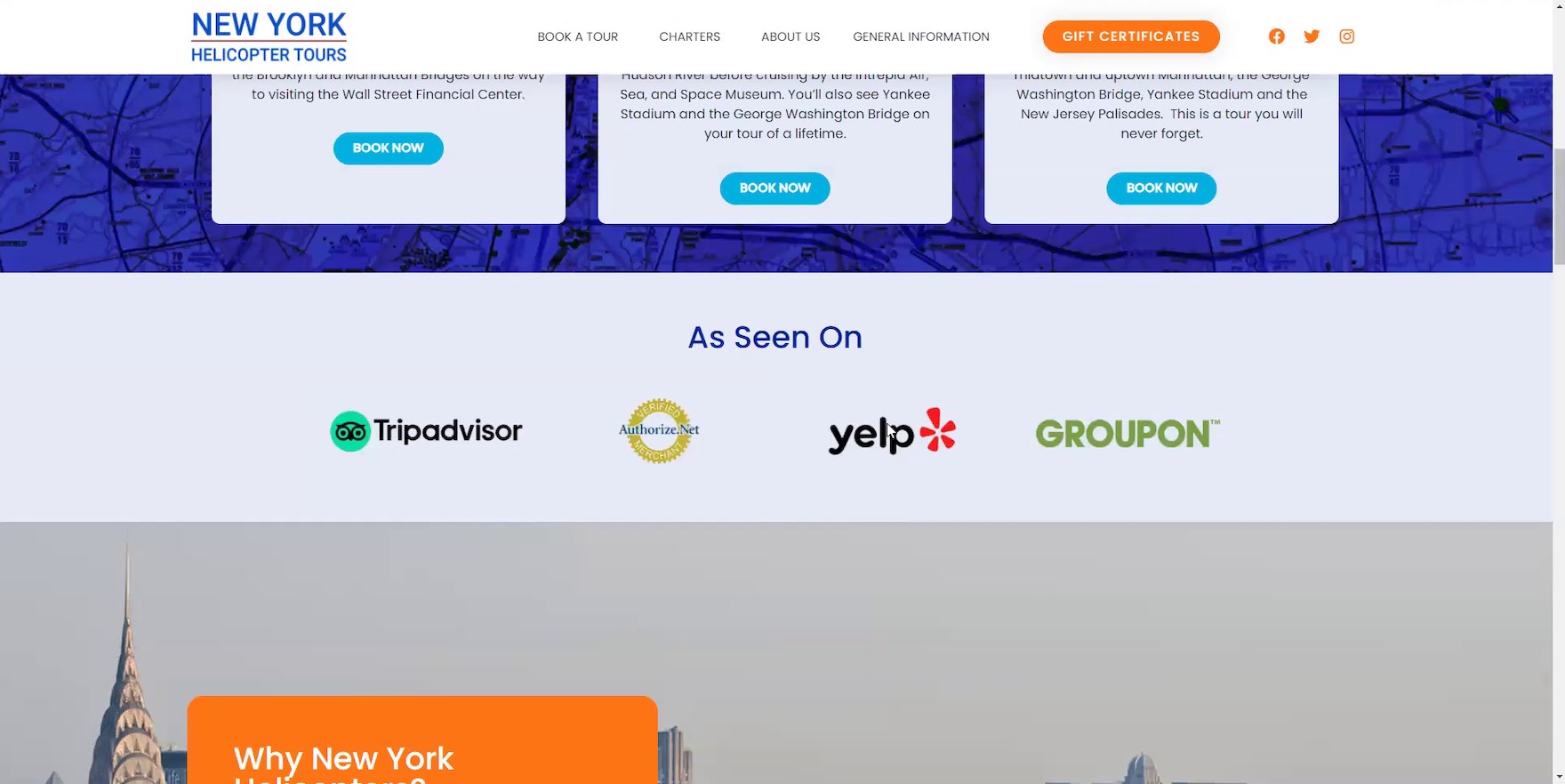This screenshot has height=784, width=1565.
Task: Open the Twitter social icon
Action: click(x=1312, y=36)
